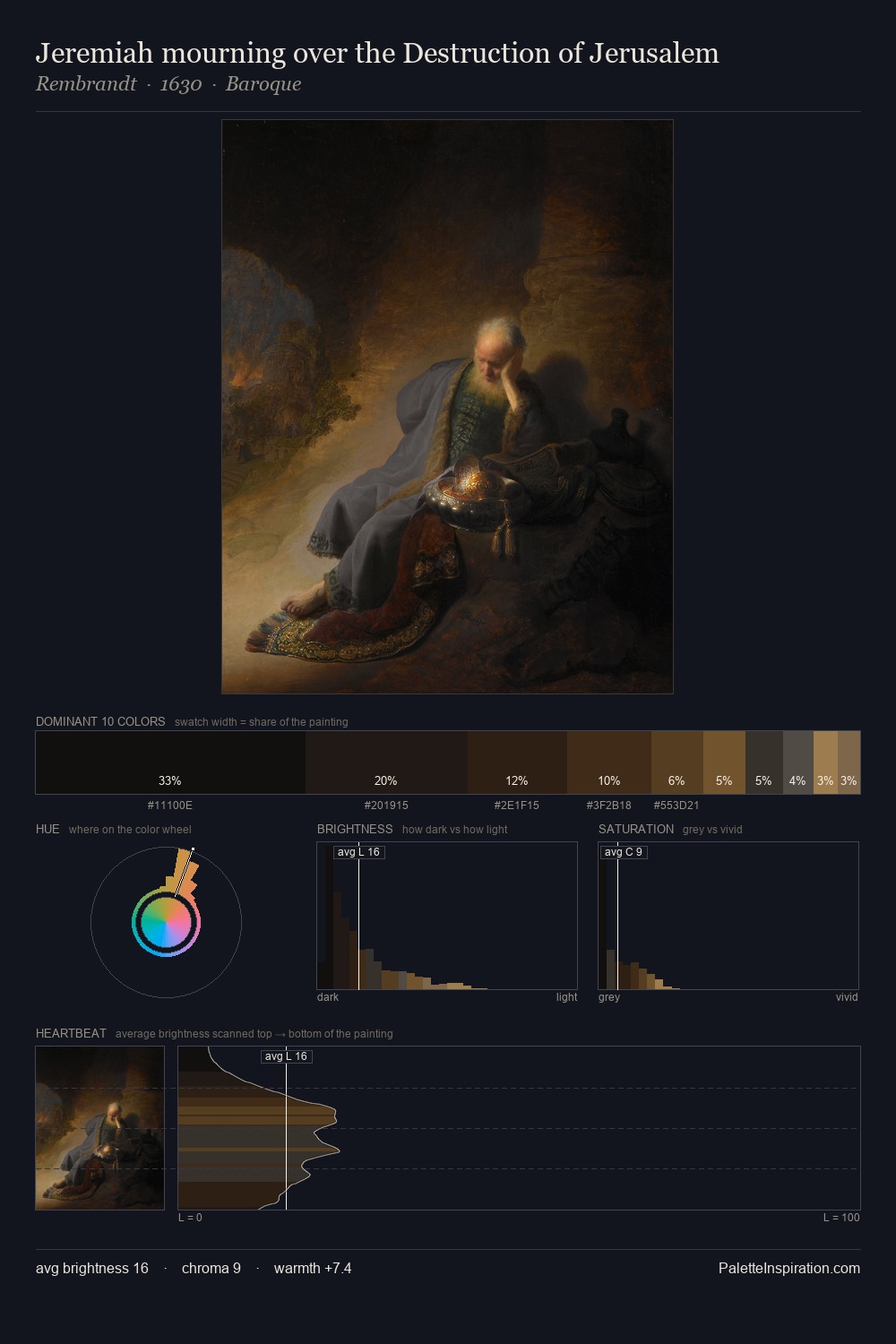Click the 'grey' axis label
Screen dimensions: 896x1344
coord(609,997)
